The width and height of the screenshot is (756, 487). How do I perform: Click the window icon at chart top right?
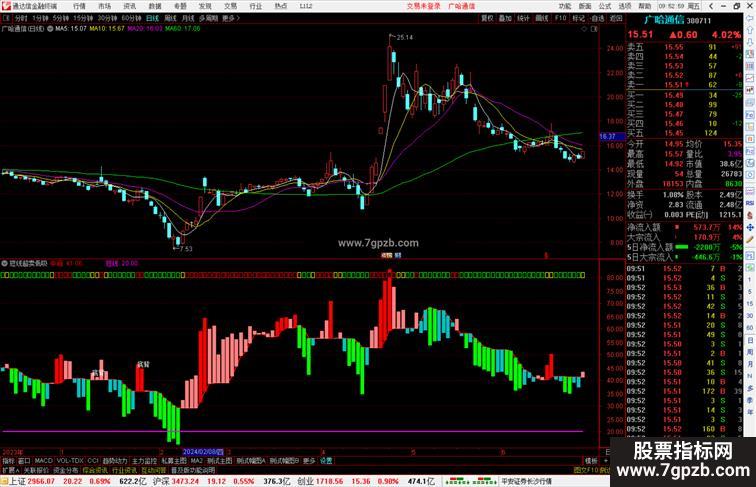[594, 29]
